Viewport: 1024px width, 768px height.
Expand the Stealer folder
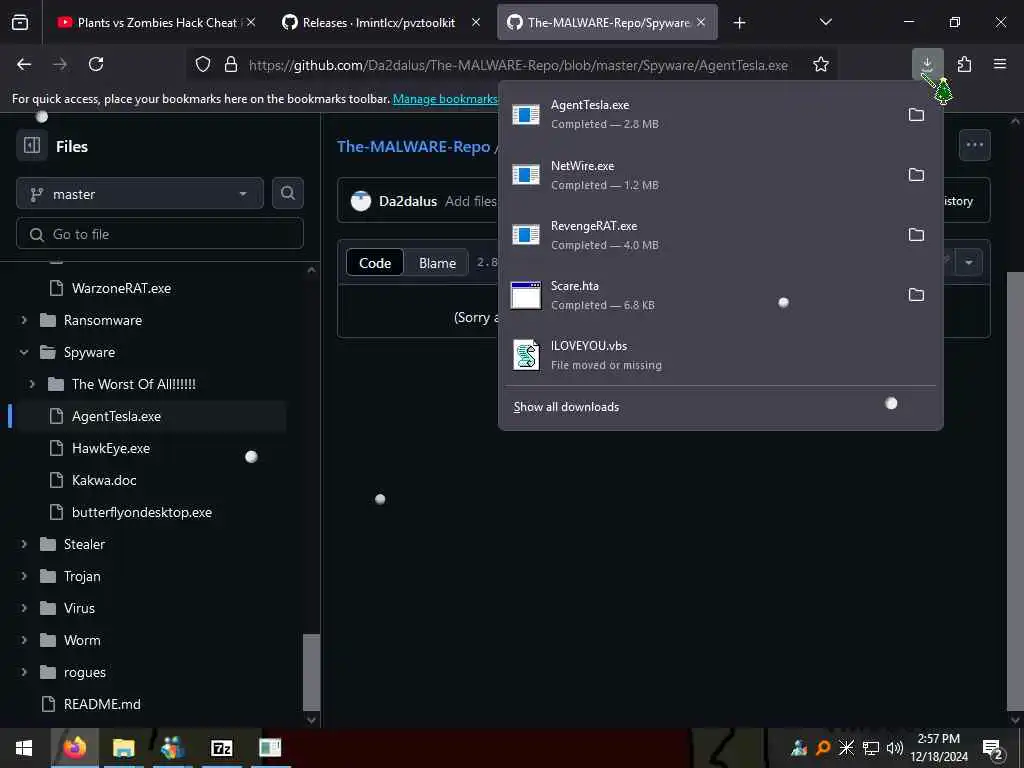tap(24, 544)
